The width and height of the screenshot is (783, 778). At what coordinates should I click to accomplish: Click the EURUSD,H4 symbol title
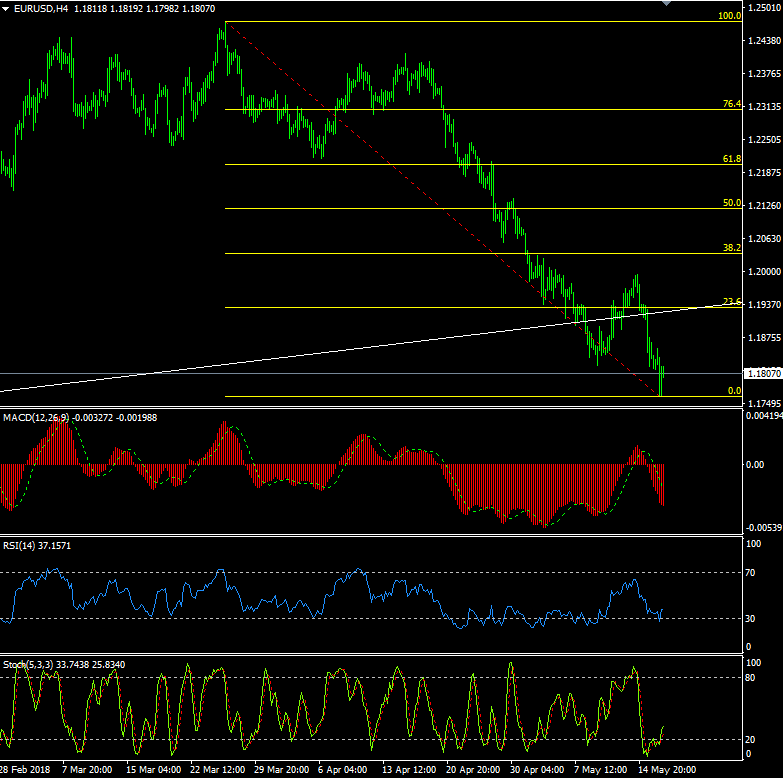point(35,8)
